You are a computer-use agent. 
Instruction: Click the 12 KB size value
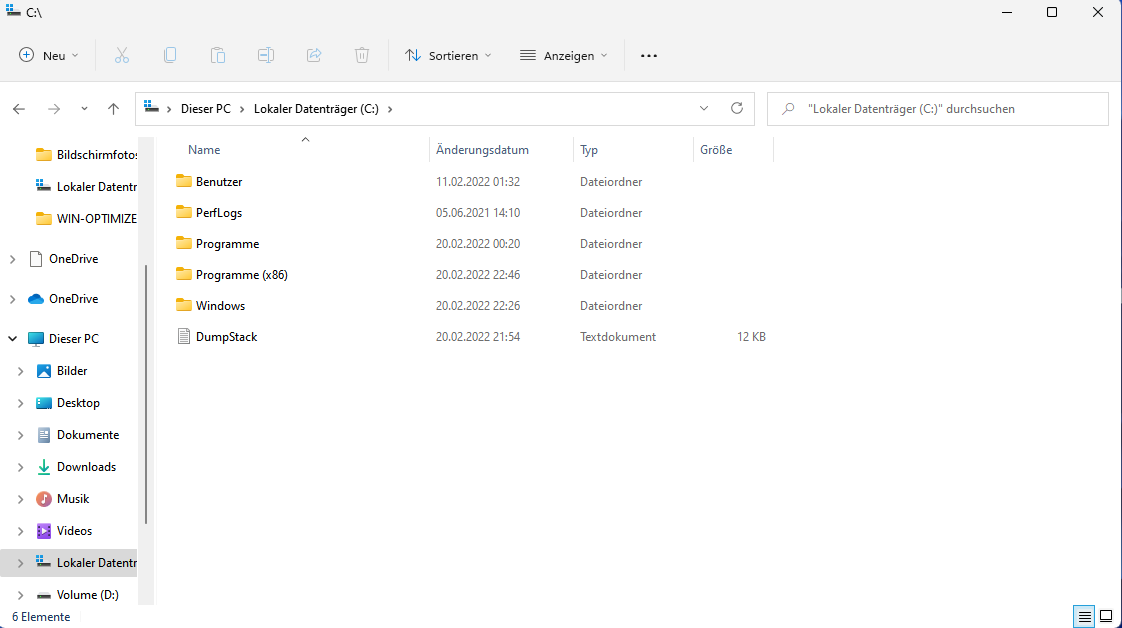point(751,336)
